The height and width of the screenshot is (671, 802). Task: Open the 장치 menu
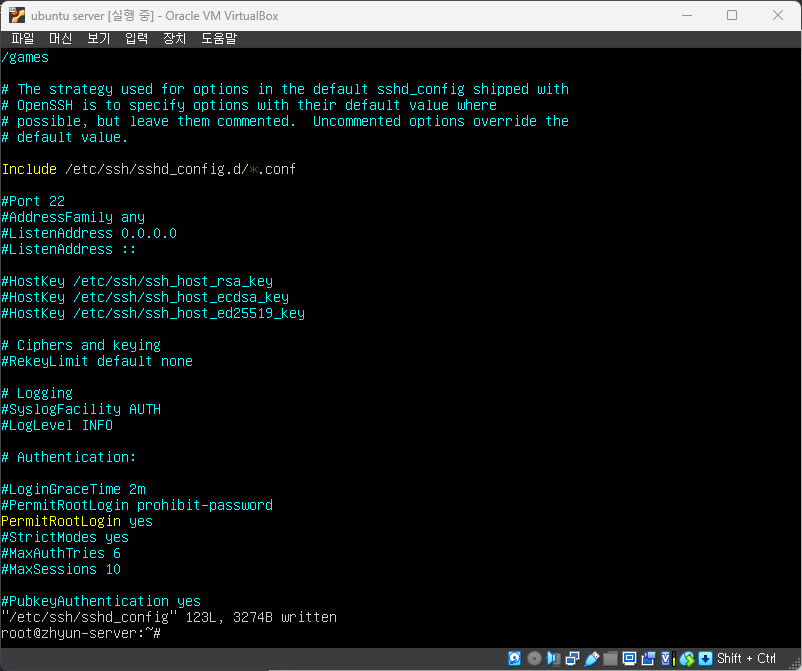(174, 38)
